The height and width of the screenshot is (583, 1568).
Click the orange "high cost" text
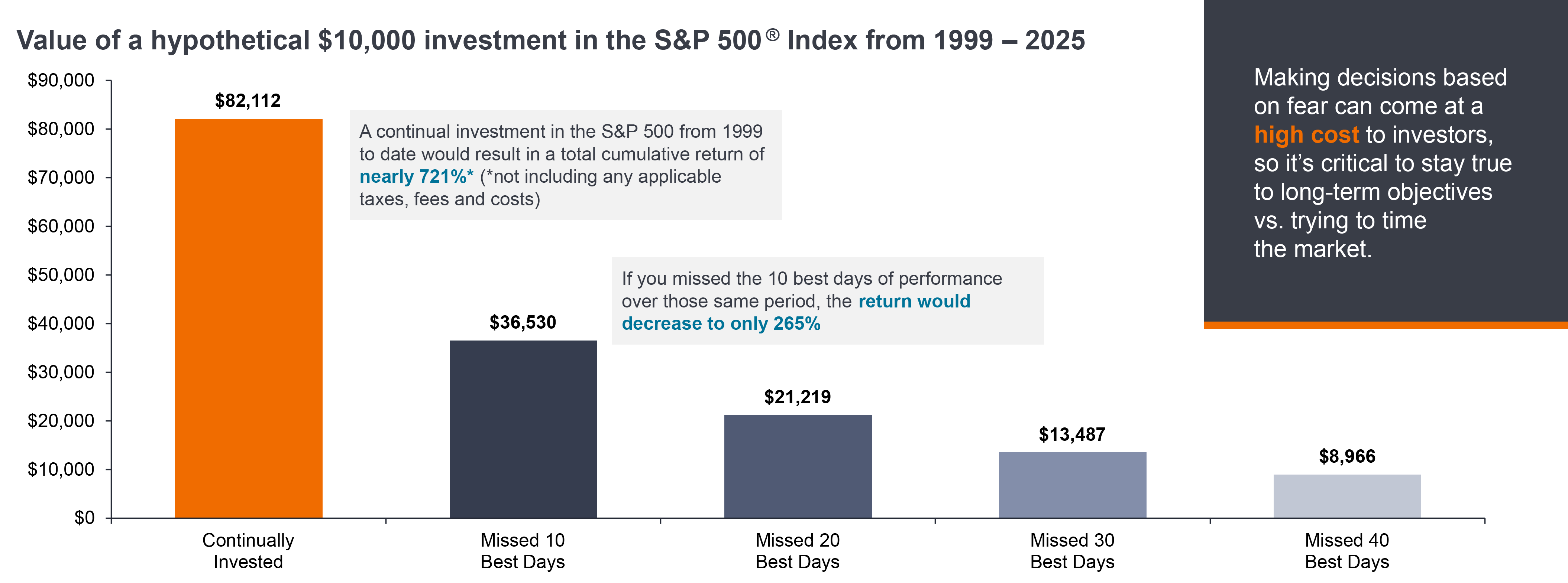pyautogui.click(x=1306, y=135)
